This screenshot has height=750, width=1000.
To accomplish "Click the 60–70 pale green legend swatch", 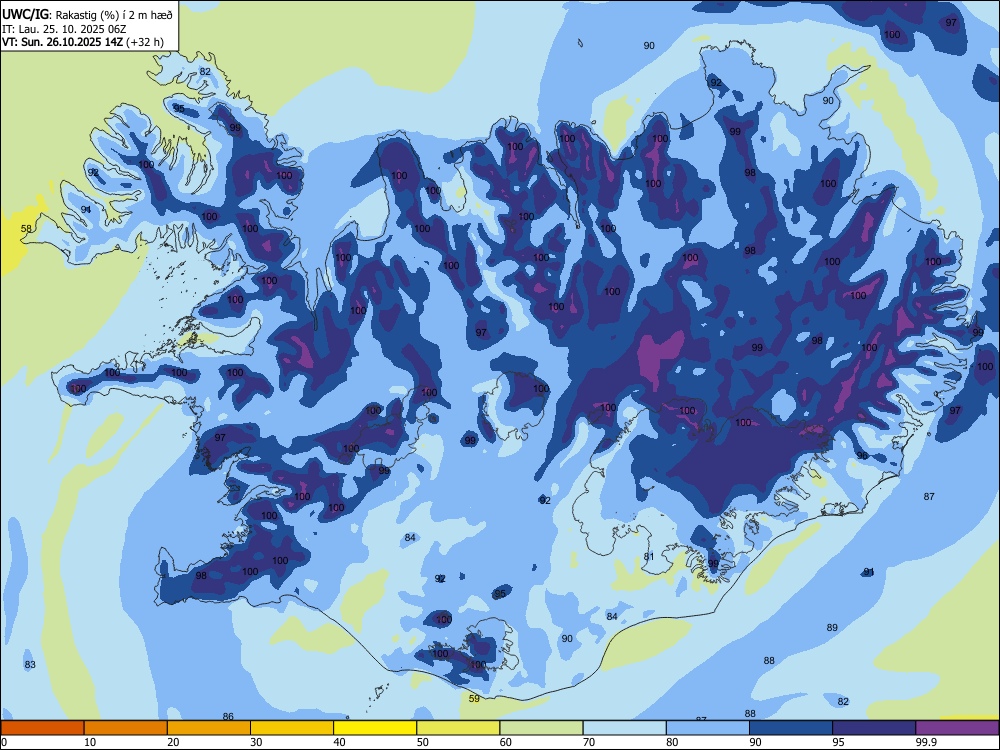I will tap(541, 728).
